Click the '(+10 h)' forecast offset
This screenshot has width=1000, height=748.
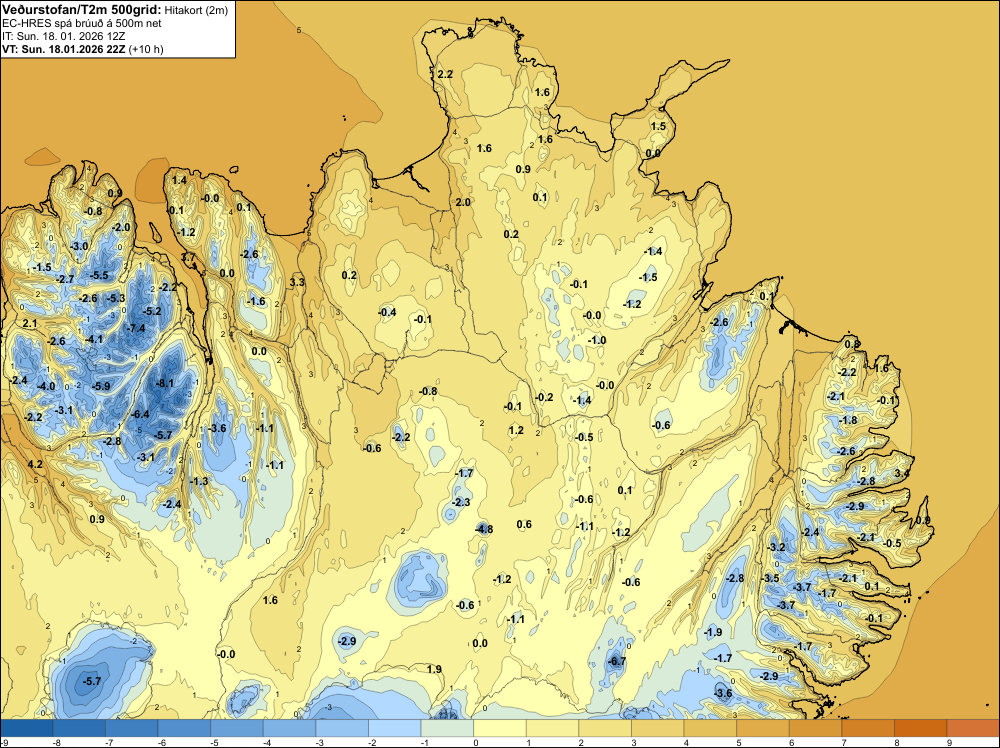coord(146,50)
